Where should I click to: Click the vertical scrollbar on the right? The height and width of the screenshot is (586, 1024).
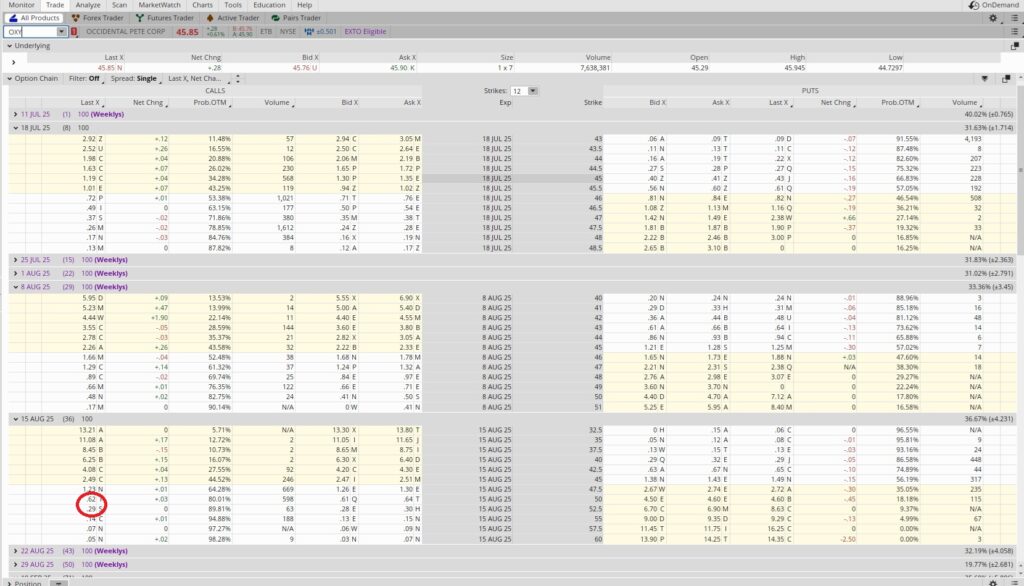click(1019, 300)
